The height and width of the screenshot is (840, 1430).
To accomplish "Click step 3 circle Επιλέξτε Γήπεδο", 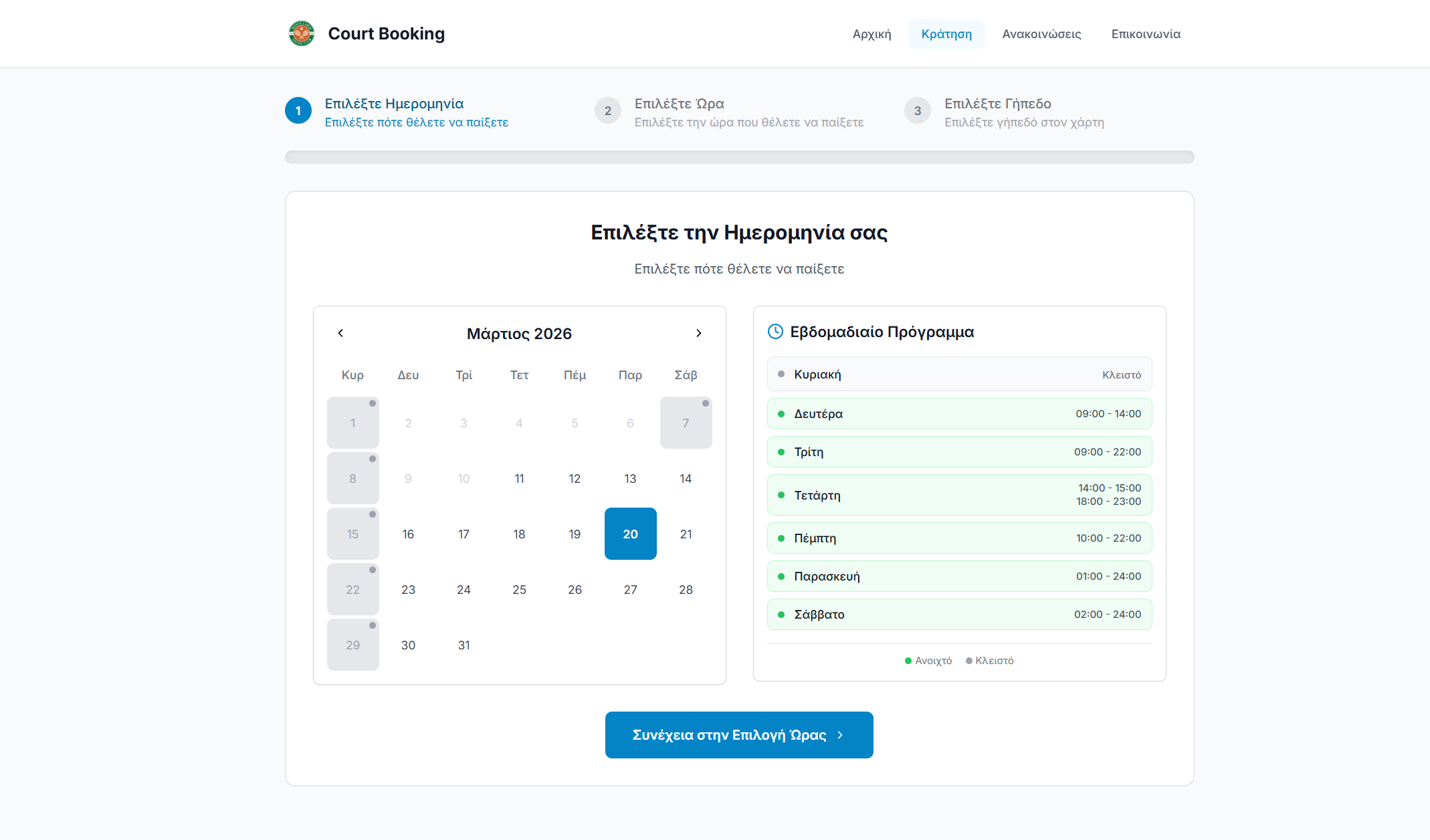I will [x=918, y=111].
